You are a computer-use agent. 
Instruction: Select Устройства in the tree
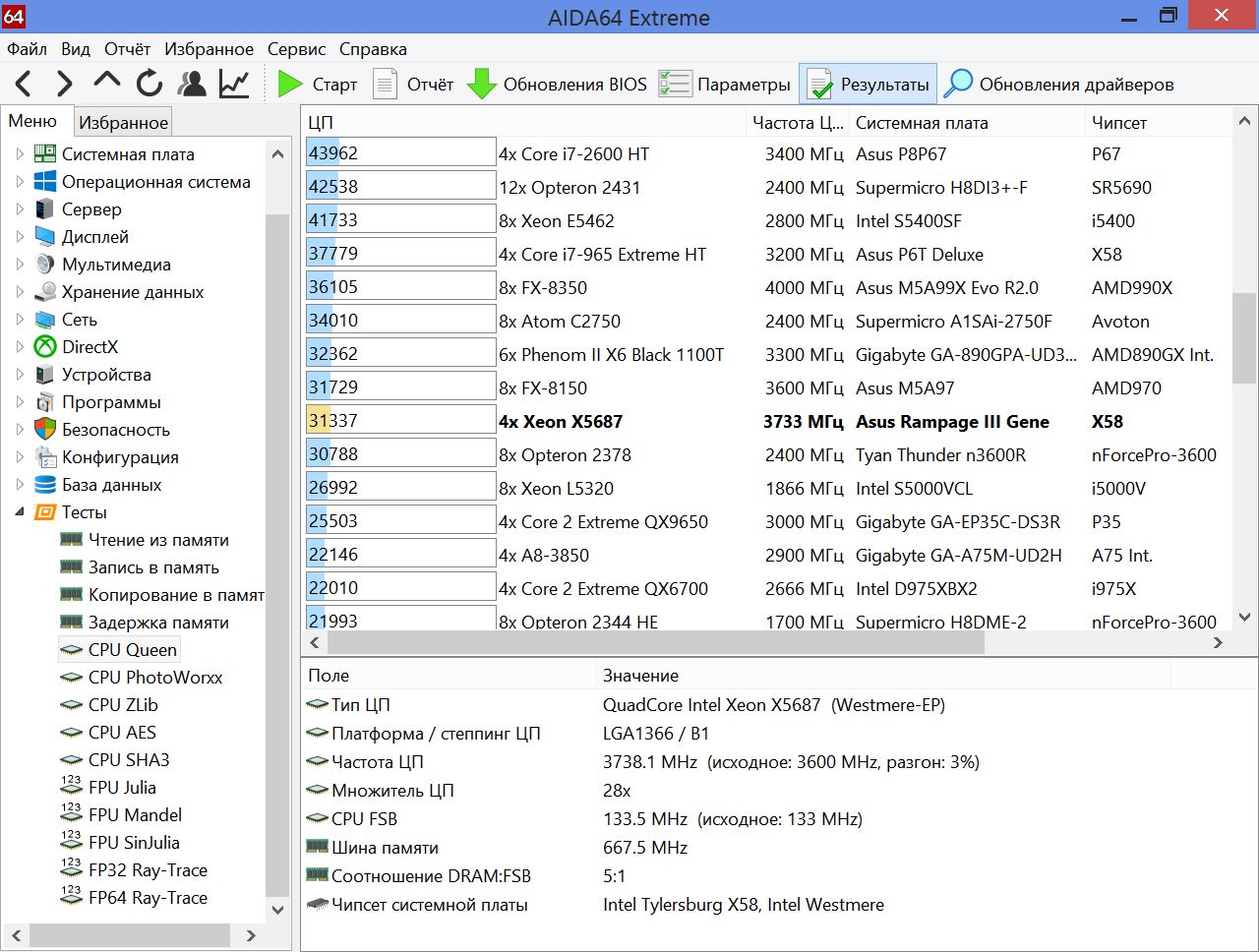(106, 375)
